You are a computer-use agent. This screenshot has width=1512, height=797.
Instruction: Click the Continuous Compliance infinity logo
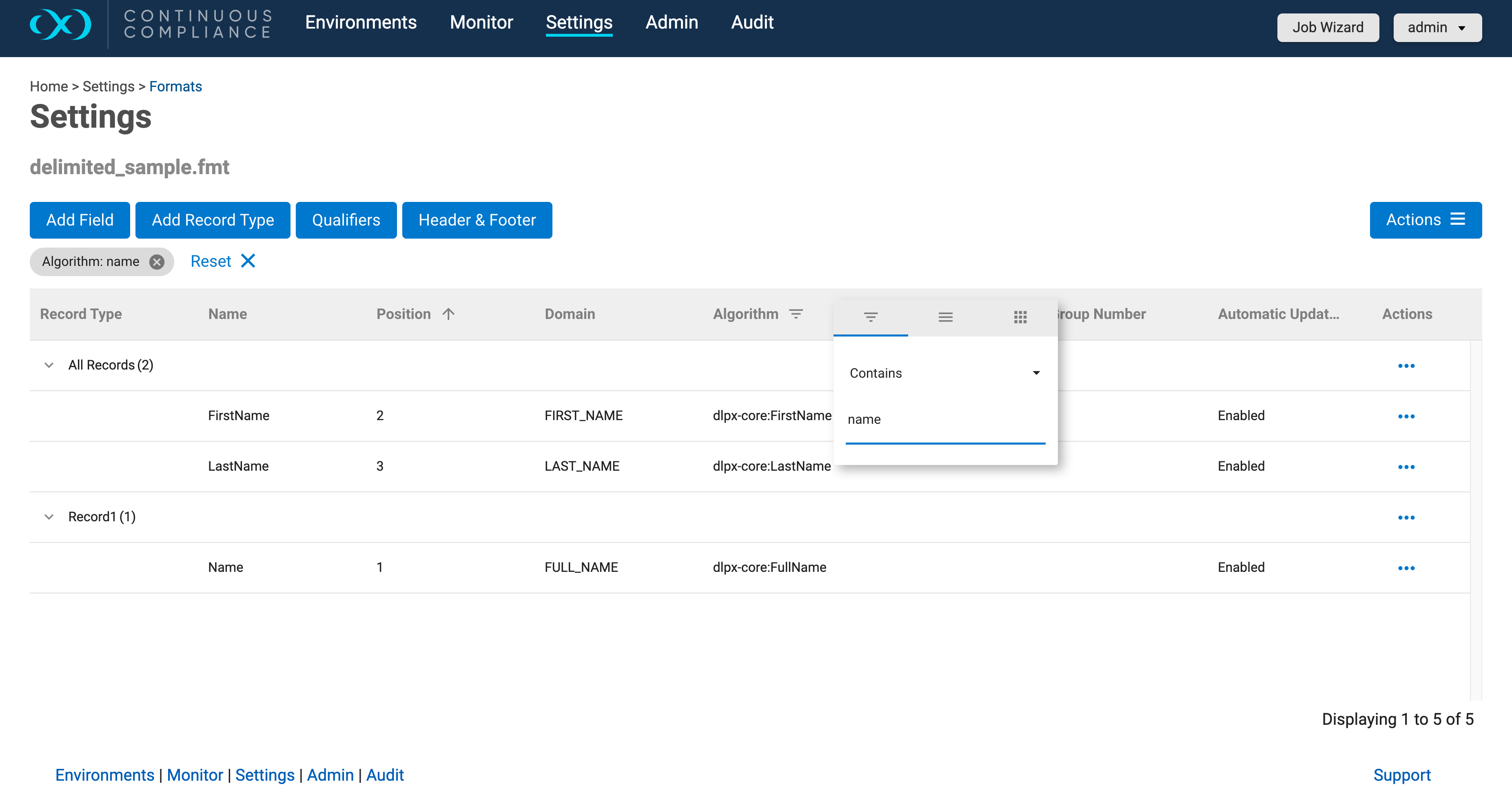tap(60, 24)
